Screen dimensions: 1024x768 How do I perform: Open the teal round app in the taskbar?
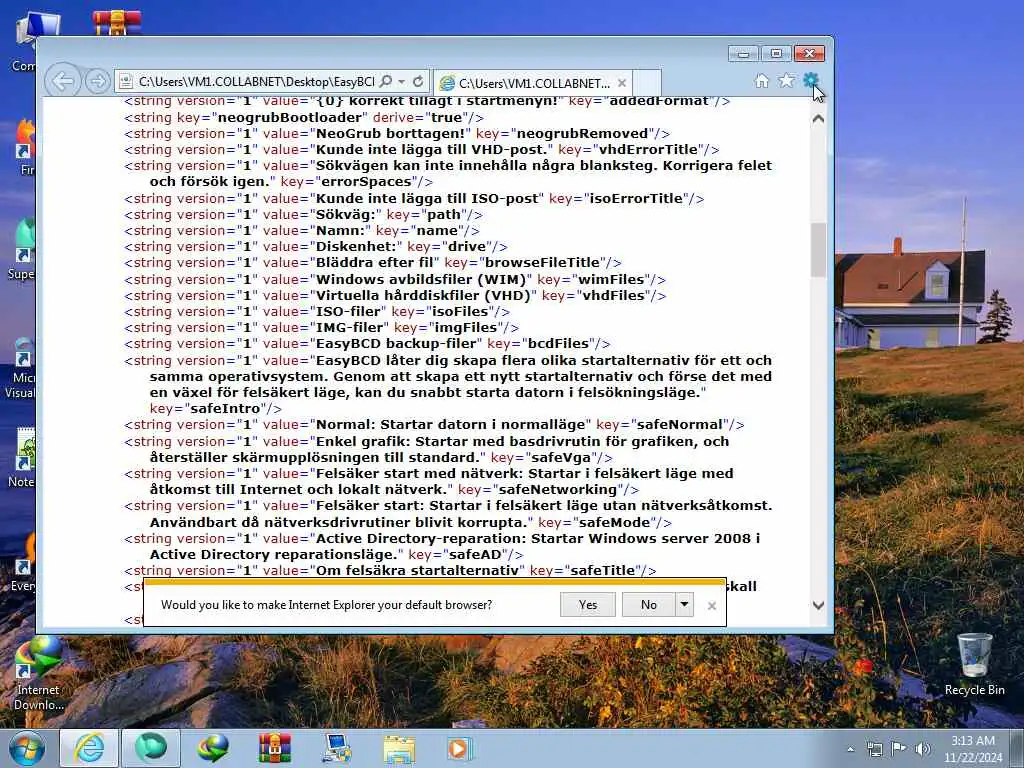(x=151, y=748)
